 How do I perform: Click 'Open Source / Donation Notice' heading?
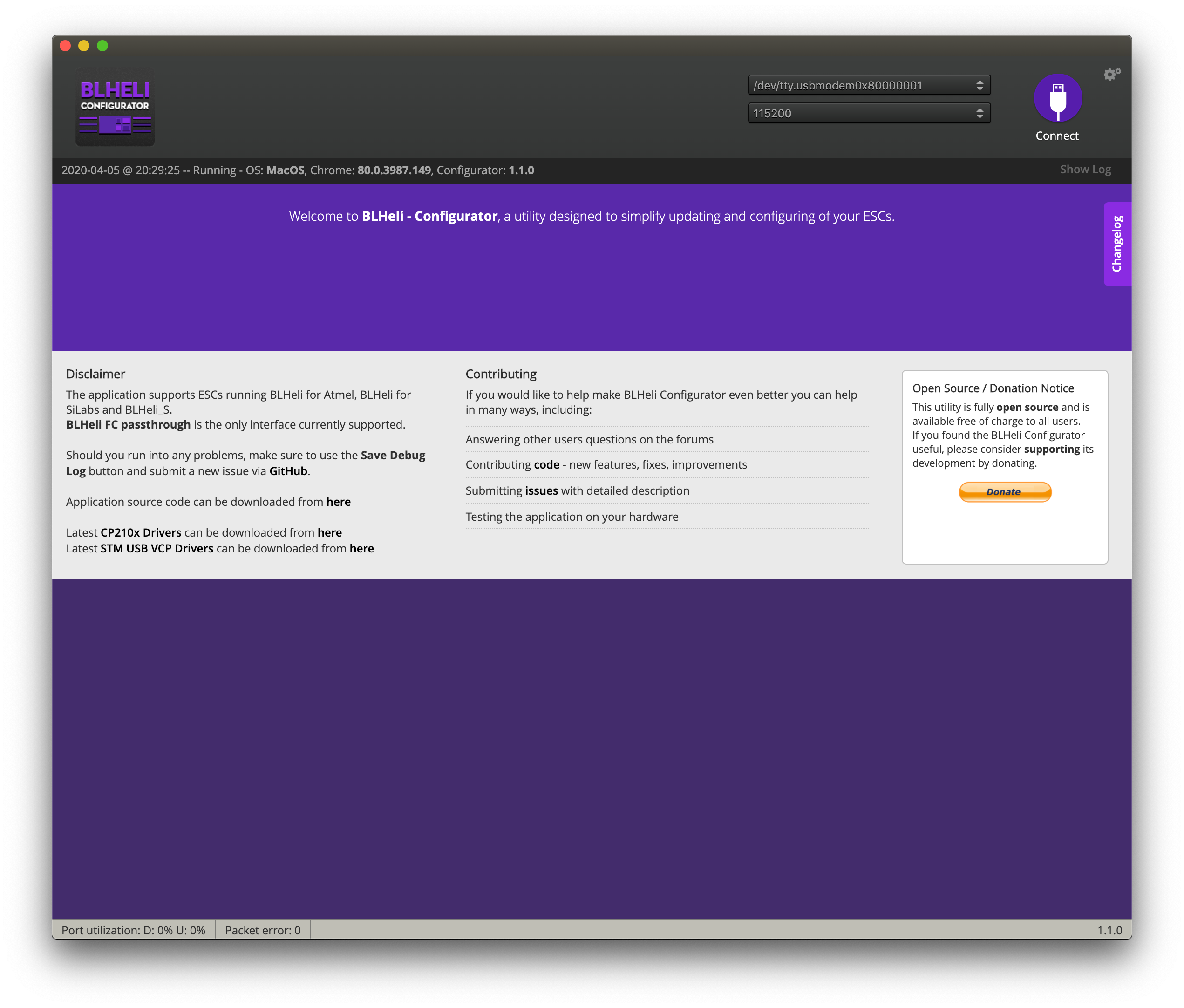[993, 388]
